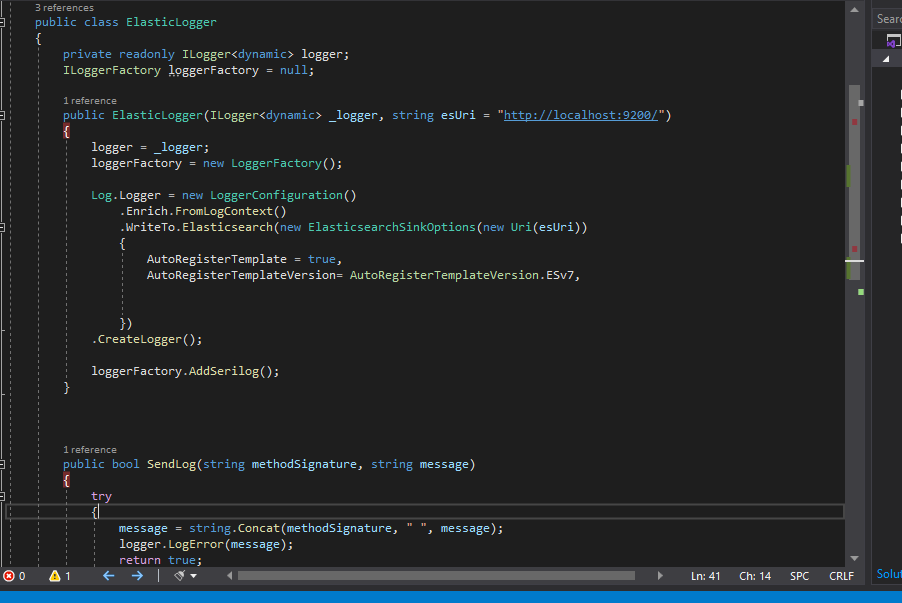The height and width of the screenshot is (603, 902).
Task: Click the Visual Studio solution icon in right panel
Action: pyautogui.click(x=892, y=41)
